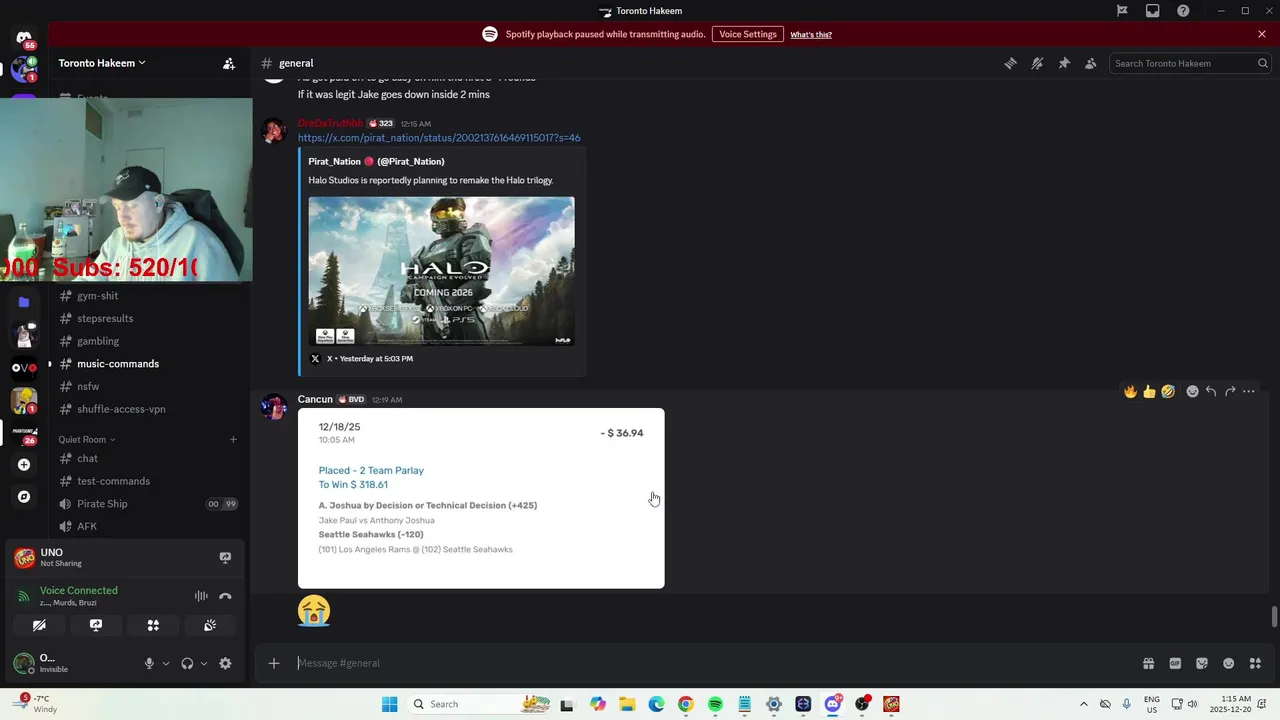Click the chat scrollbar thumb
Viewport: 1280px width, 720px height.
(1274, 616)
